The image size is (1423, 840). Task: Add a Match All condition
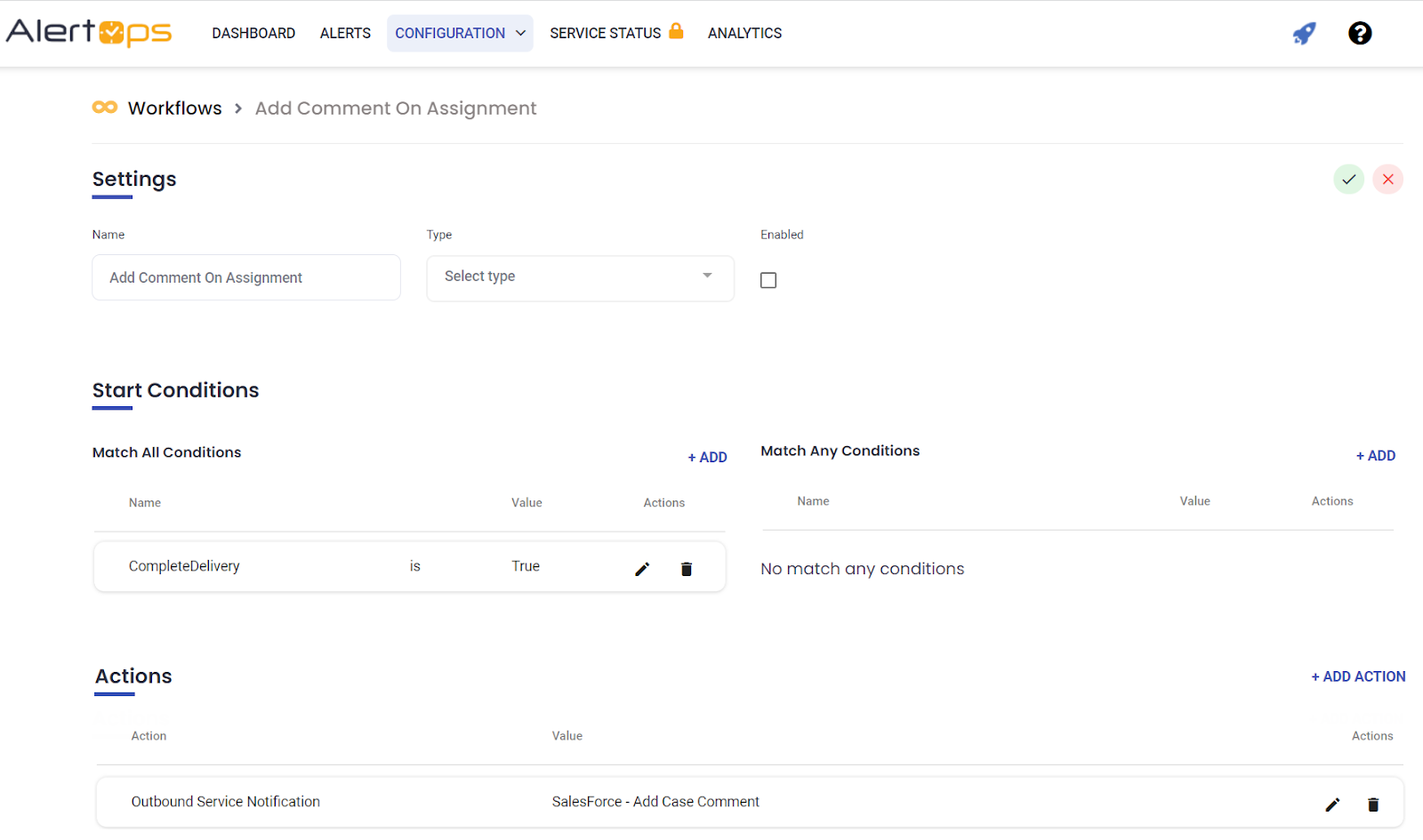(x=707, y=457)
